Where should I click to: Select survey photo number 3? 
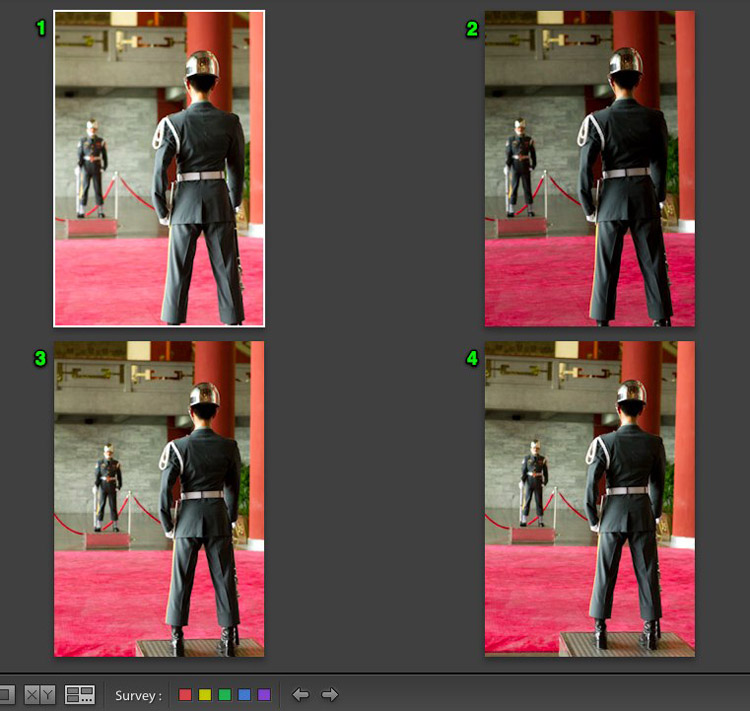(x=159, y=498)
